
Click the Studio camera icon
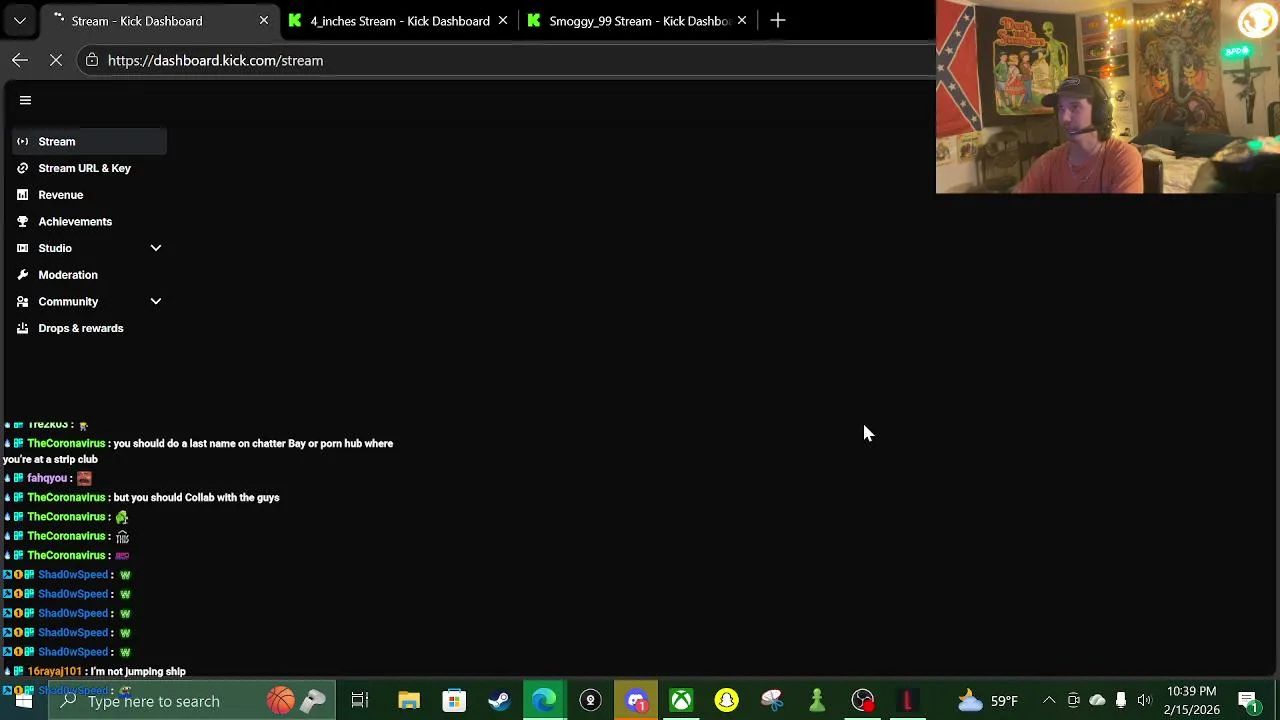[x=22, y=248]
